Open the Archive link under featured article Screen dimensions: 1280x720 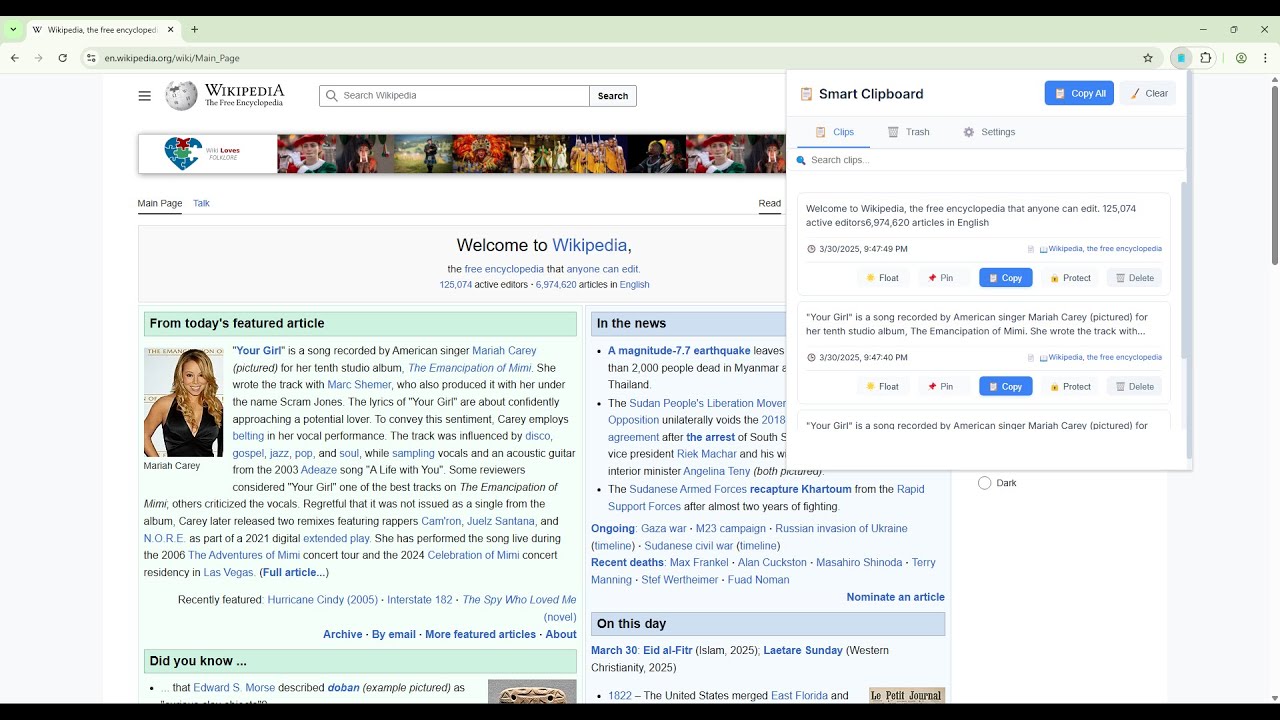(343, 634)
